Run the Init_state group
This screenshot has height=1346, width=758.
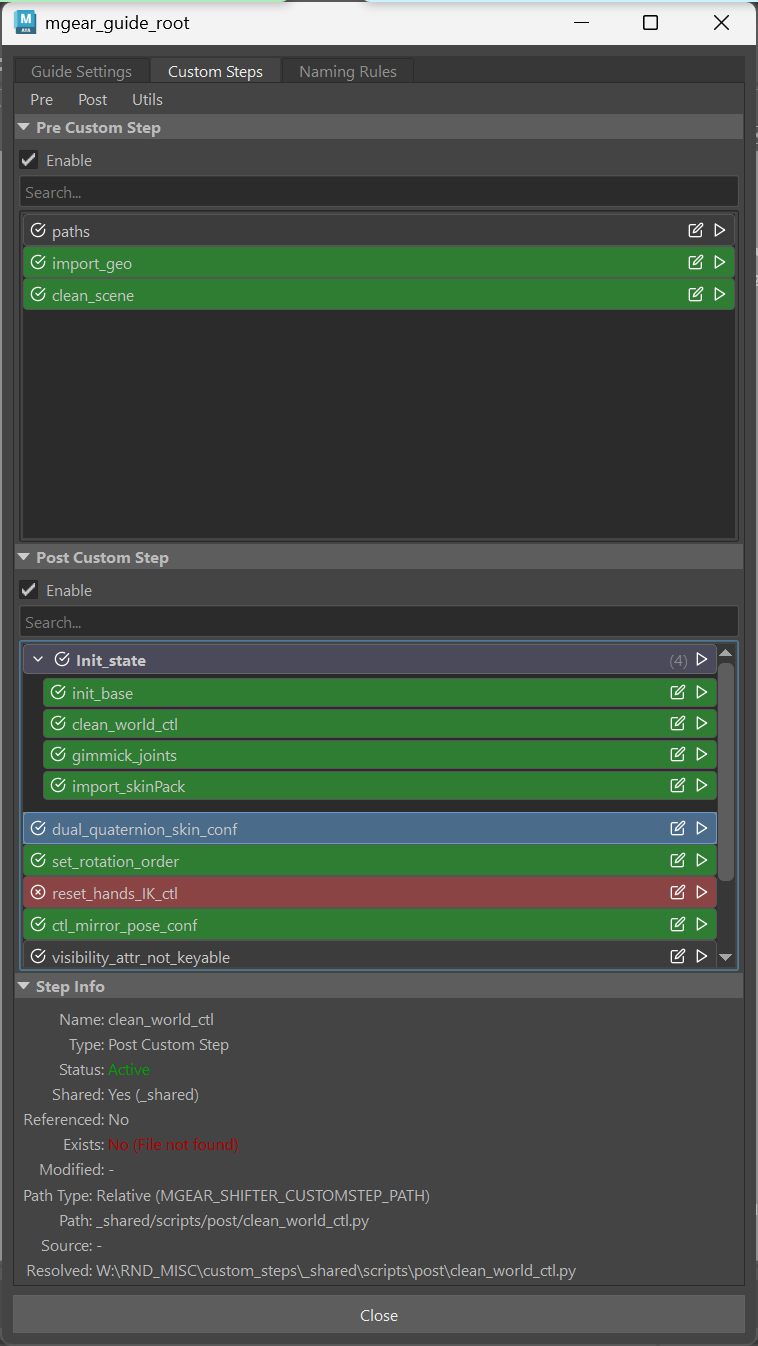702,660
